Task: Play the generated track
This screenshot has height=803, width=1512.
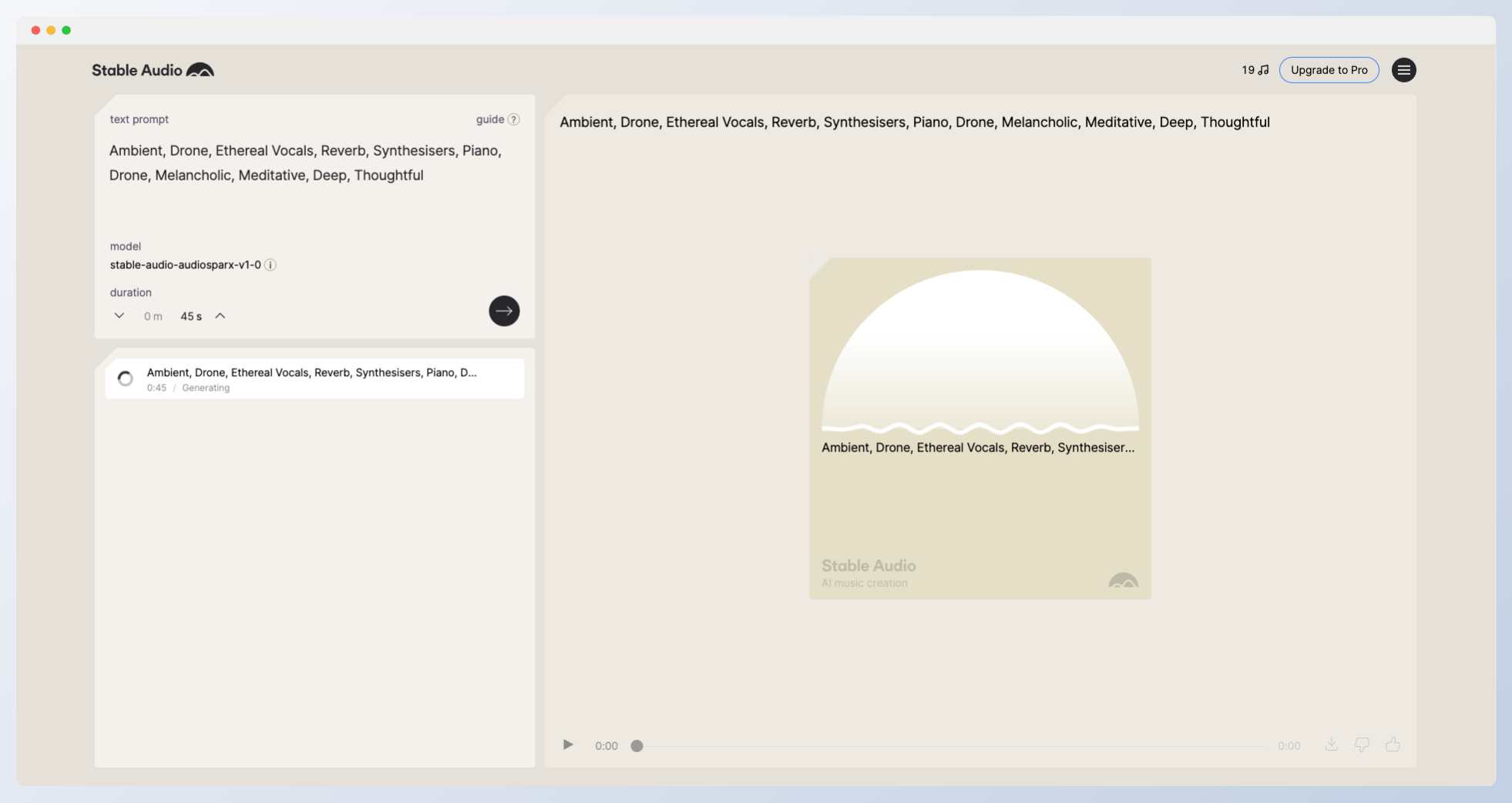Action: tap(568, 744)
